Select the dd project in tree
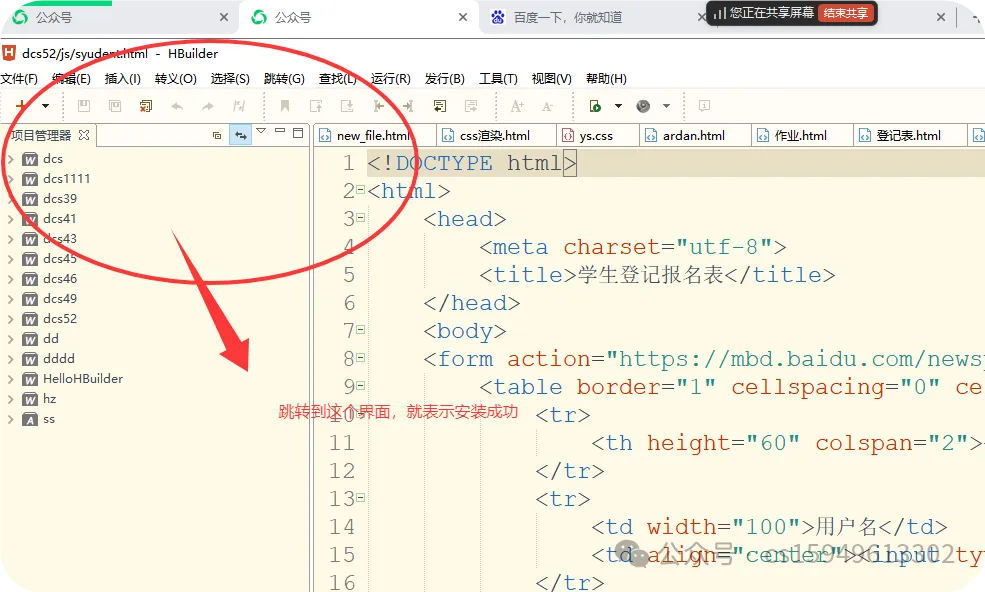The height and width of the screenshot is (592, 985). point(51,338)
